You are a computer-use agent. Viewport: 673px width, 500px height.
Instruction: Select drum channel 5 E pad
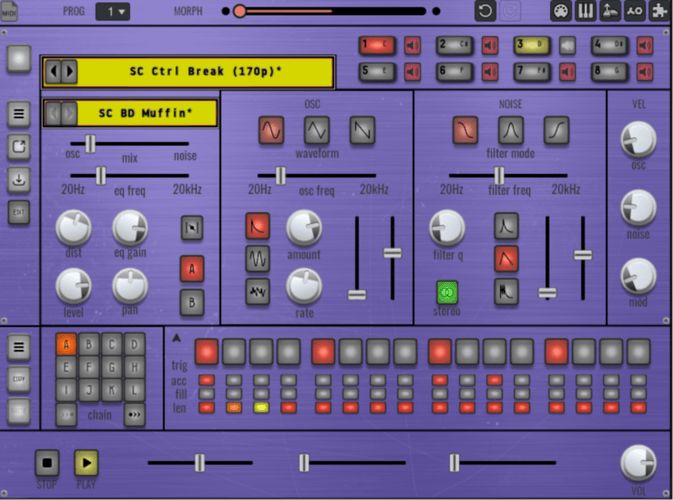(x=377, y=72)
